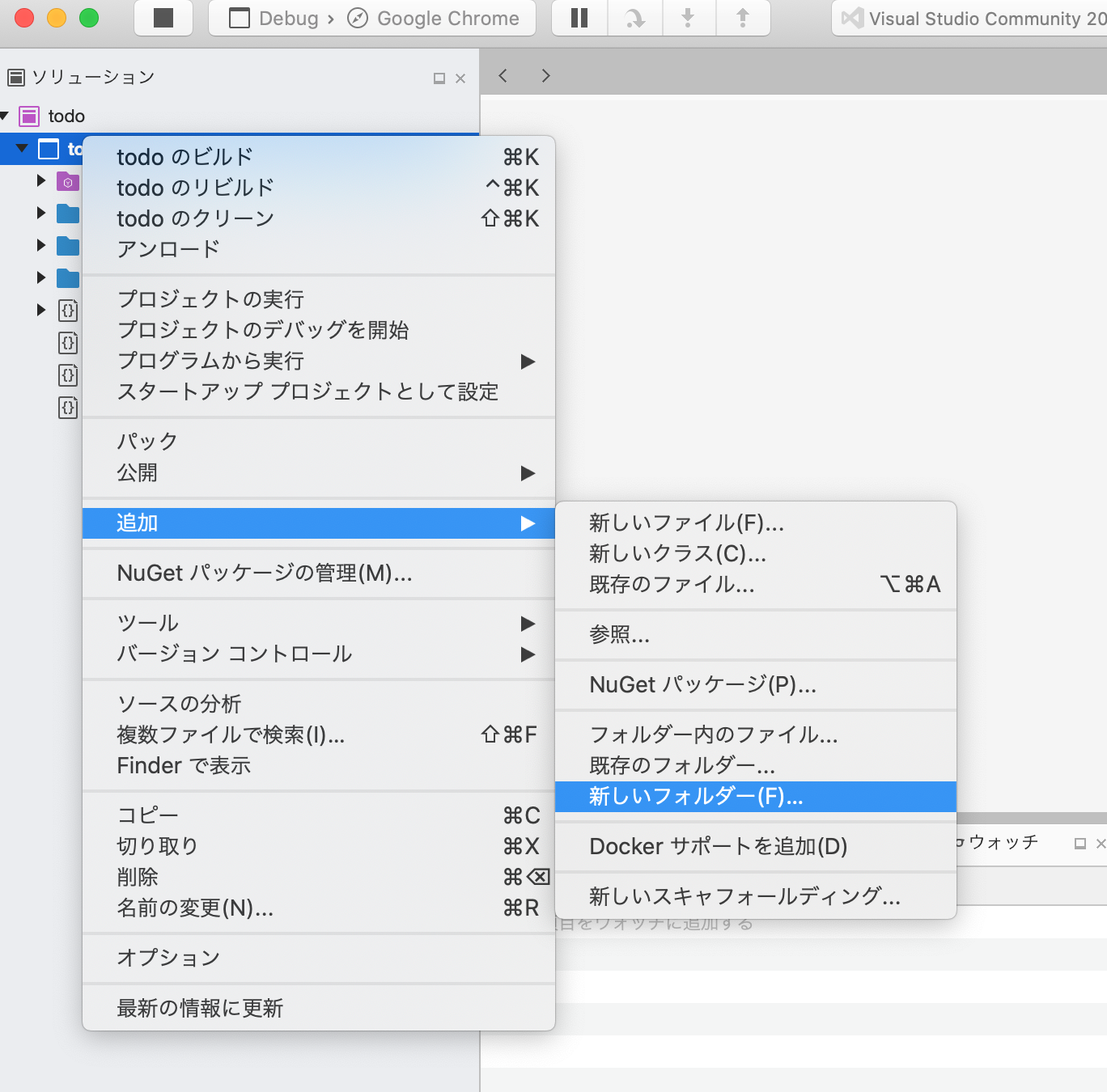This screenshot has width=1107, height=1092.
Task: Select 新しいスキャフォールディング...
Action: 756,896
